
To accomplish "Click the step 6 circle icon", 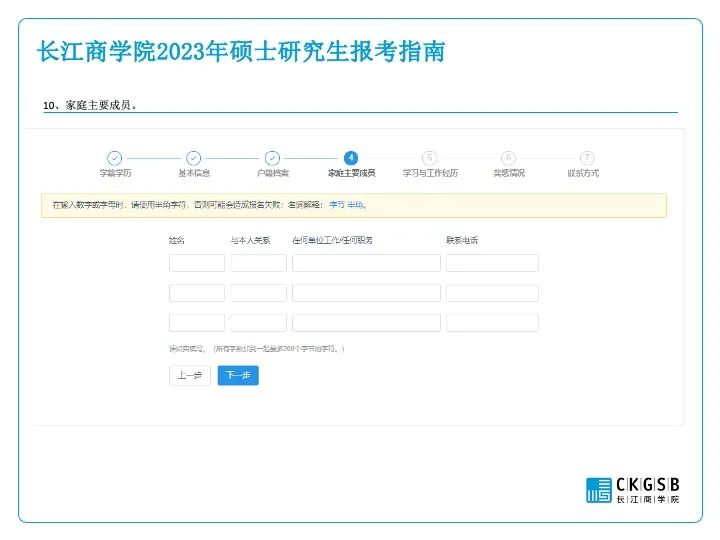I will pos(508,158).
